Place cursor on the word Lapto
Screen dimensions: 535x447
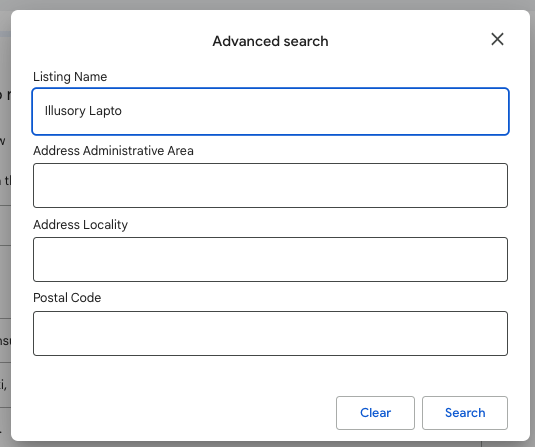click(x=105, y=111)
